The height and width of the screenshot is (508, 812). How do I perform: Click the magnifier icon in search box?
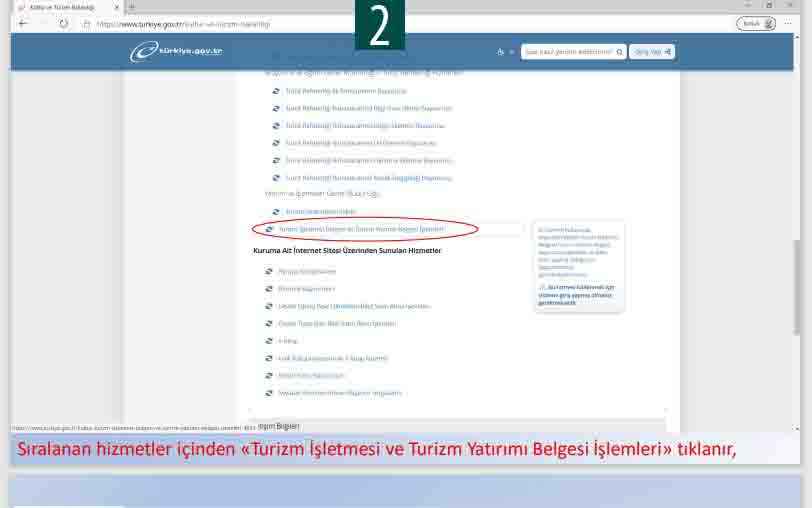[x=620, y=52]
